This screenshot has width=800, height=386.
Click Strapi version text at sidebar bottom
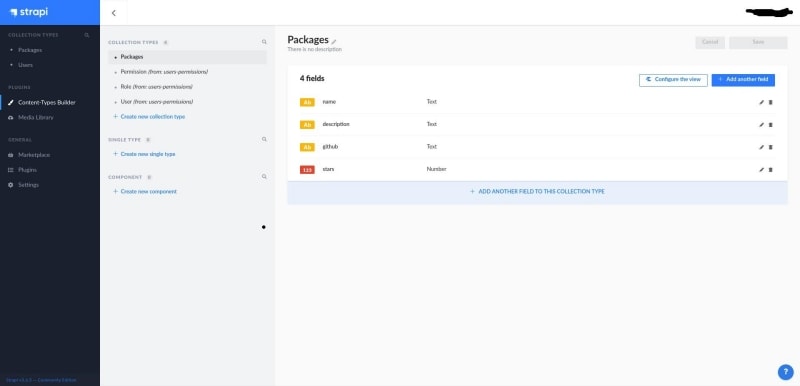(x=41, y=380)
